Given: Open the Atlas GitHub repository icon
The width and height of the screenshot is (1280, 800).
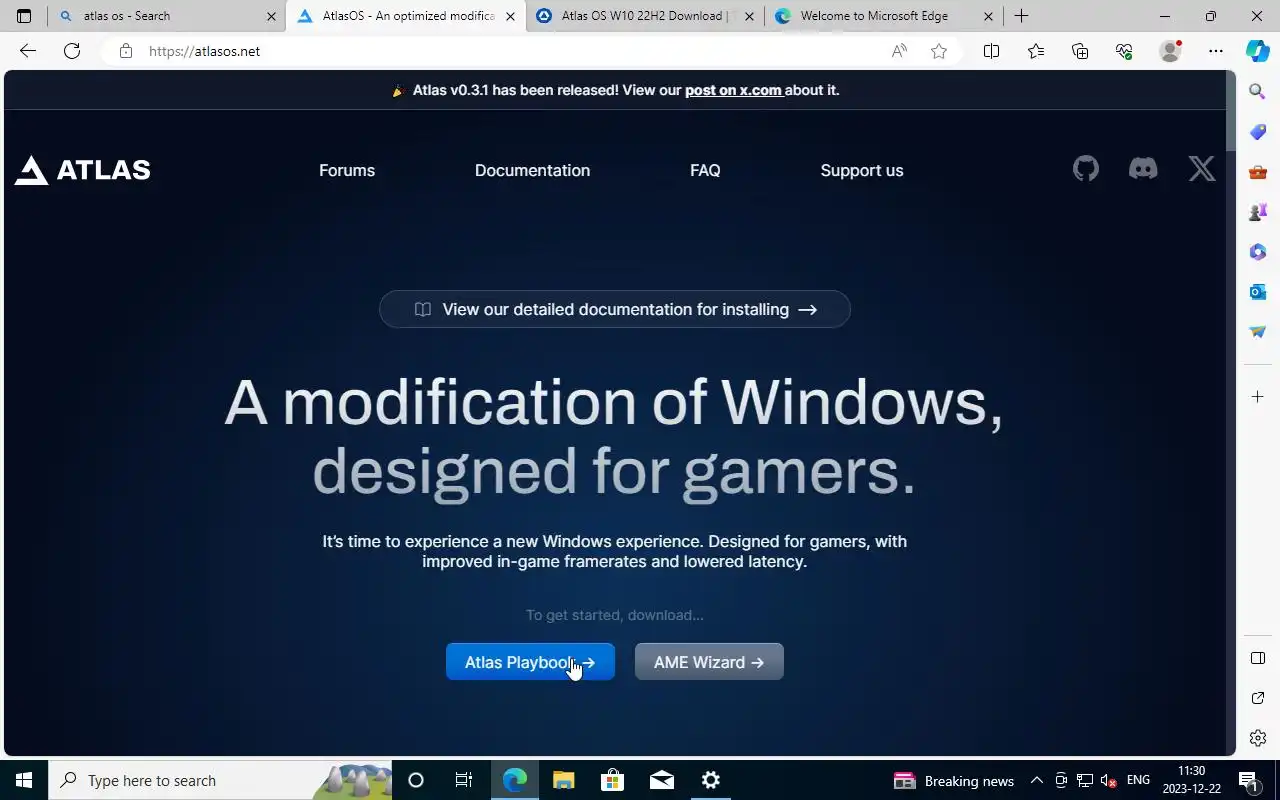Looking at the screenshot, I should [x=1086, y=169].
